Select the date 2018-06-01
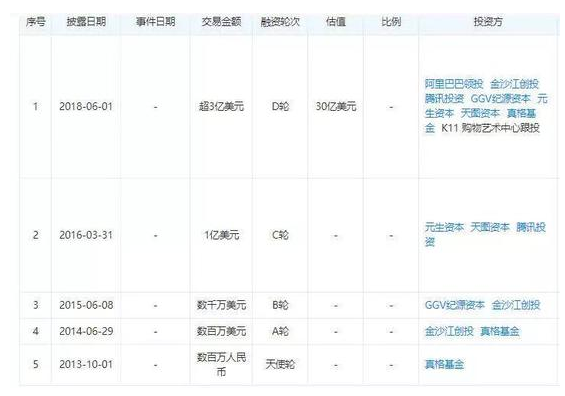The image size is (565, 396). pos(86,106)
